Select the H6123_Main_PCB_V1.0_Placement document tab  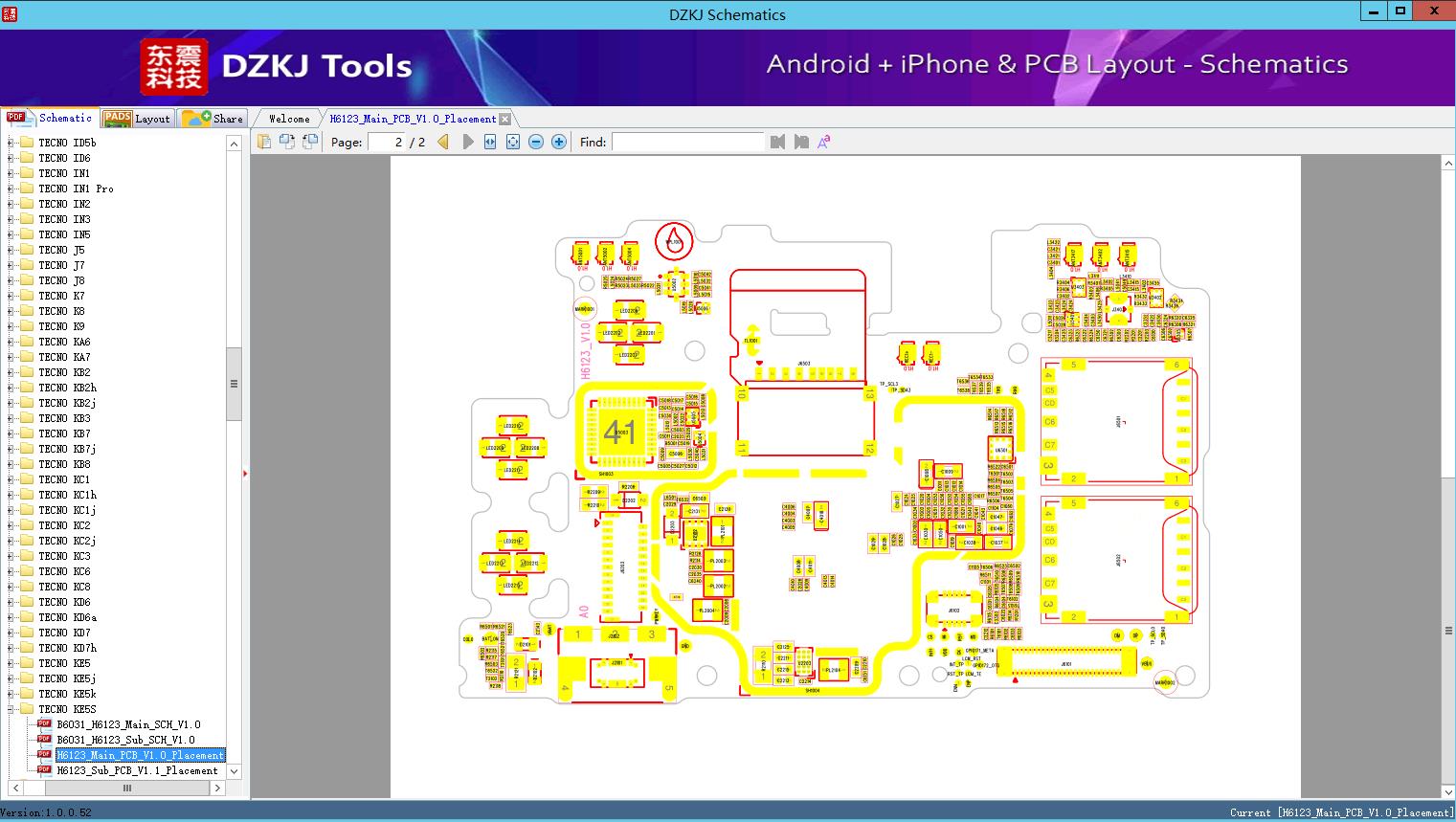pyautogui.click(x=413, y=119)
